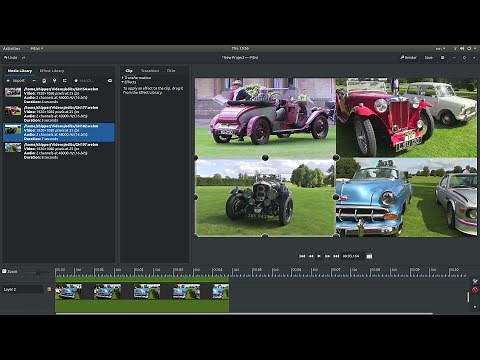Collapse the Effects section
480x360 pixels.
pyautogui.click(x=129, y=82)
